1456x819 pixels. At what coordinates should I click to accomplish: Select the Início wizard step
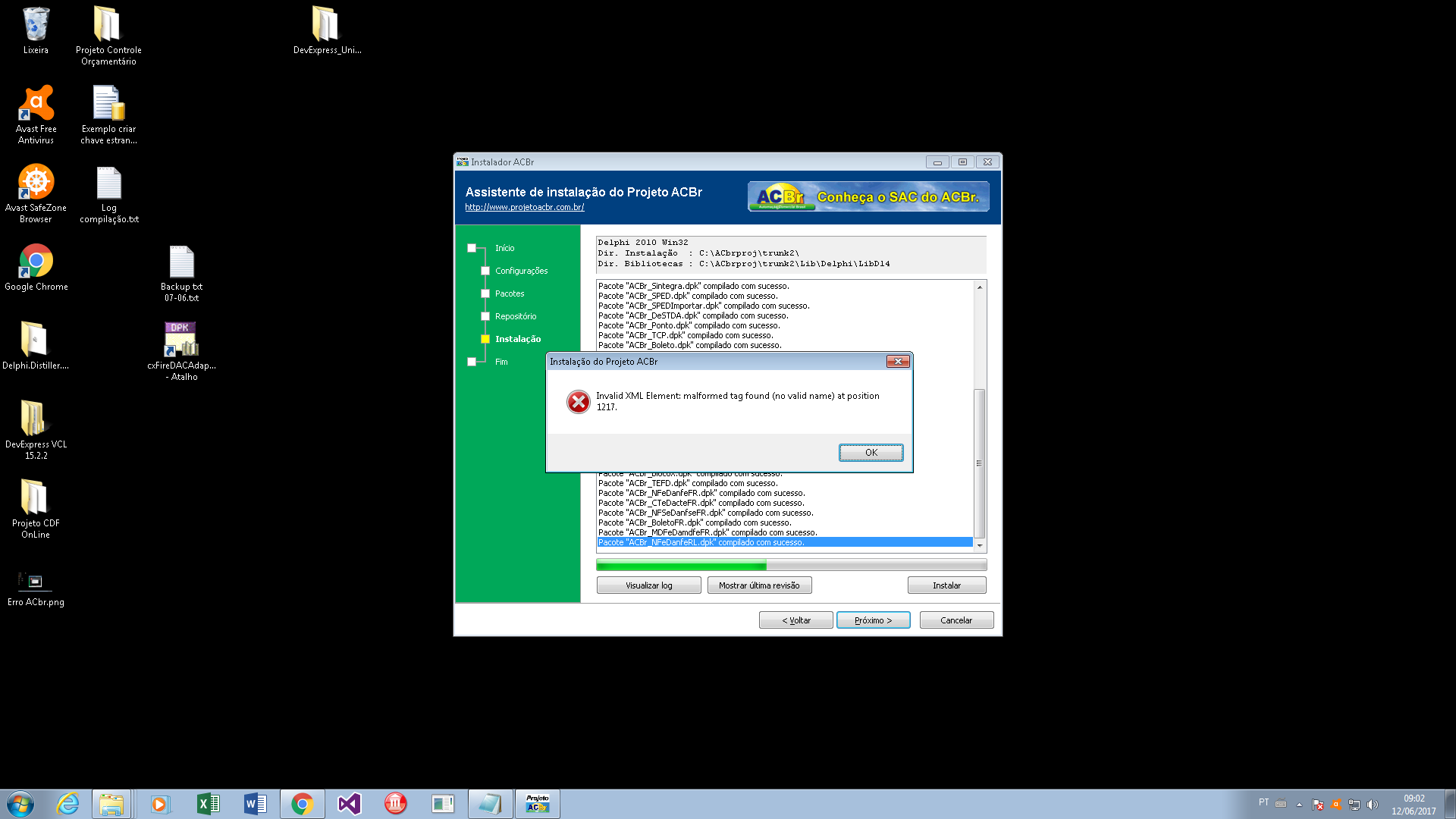(504, 248)
